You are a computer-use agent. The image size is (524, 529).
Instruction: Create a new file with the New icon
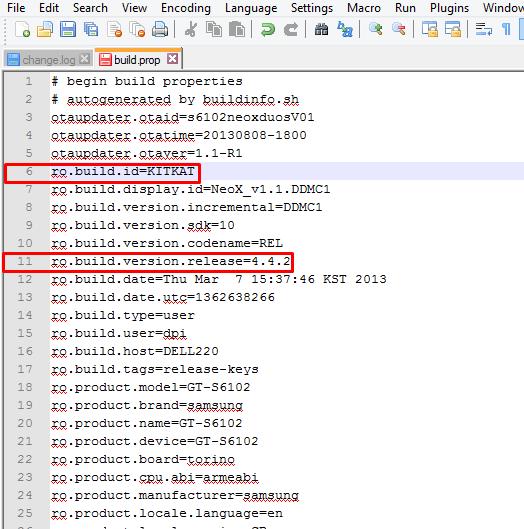[x=22, y=29]
